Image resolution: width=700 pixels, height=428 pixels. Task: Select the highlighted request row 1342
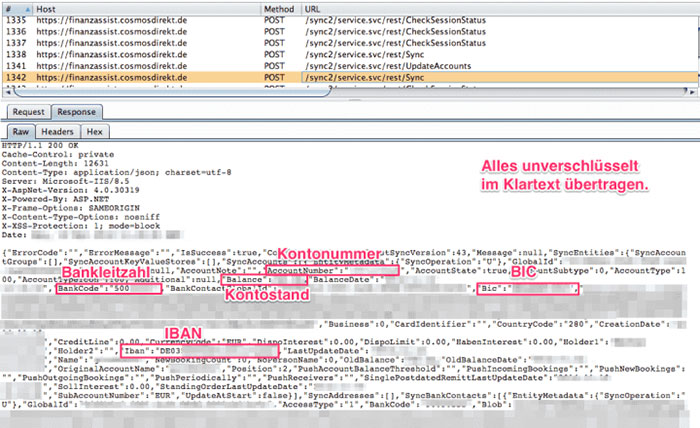(x=350, y=78)
